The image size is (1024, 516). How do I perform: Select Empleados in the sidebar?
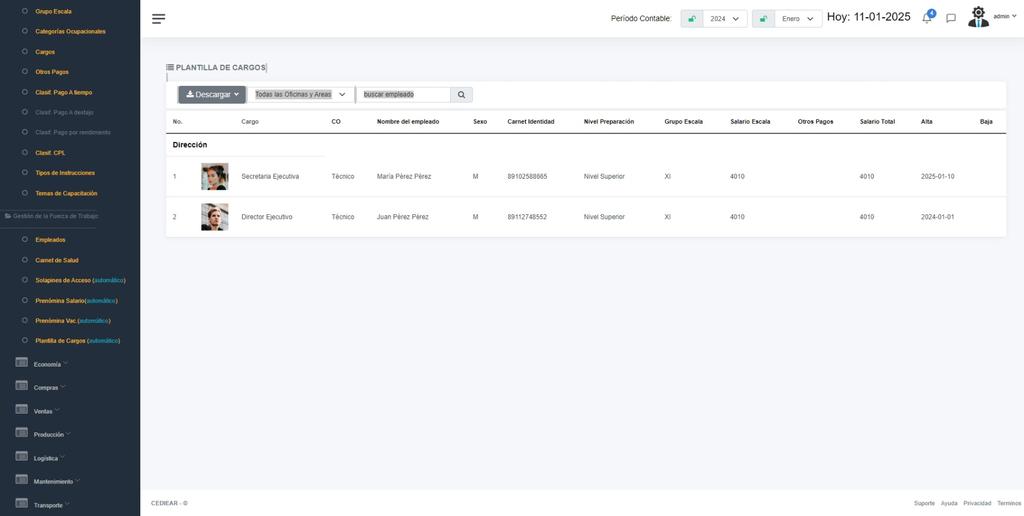(x=50, y=240)
